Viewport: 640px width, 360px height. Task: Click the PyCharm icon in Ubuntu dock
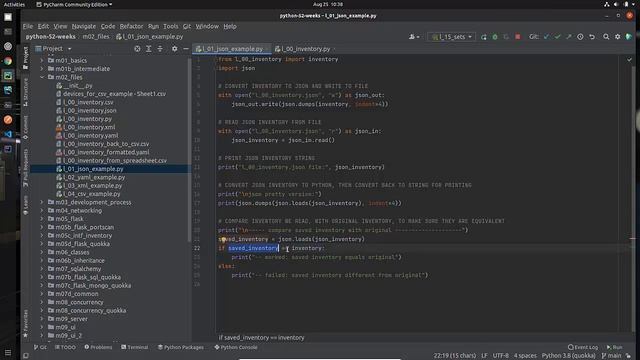pyautogui.click(x=8, y=76)
